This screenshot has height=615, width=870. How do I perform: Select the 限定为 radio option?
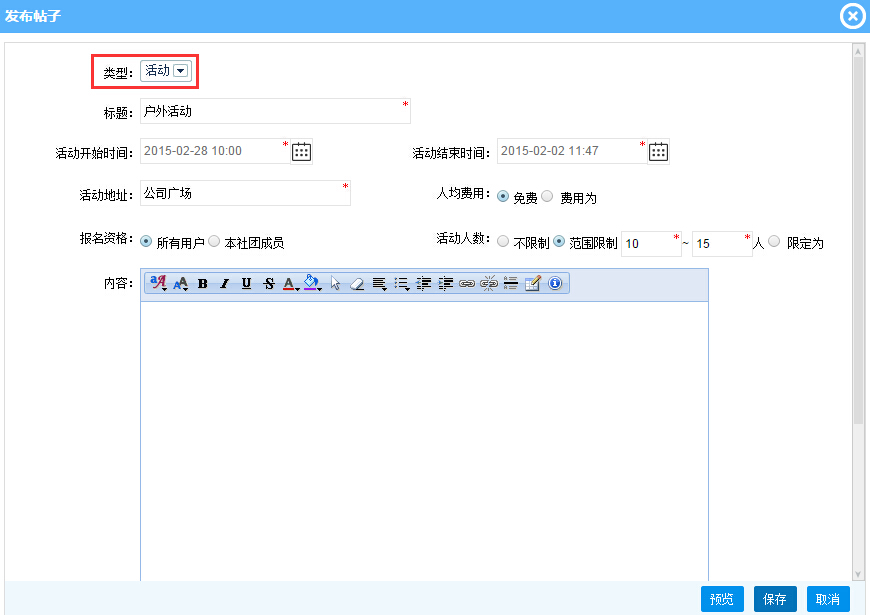(x=775, y=241)
